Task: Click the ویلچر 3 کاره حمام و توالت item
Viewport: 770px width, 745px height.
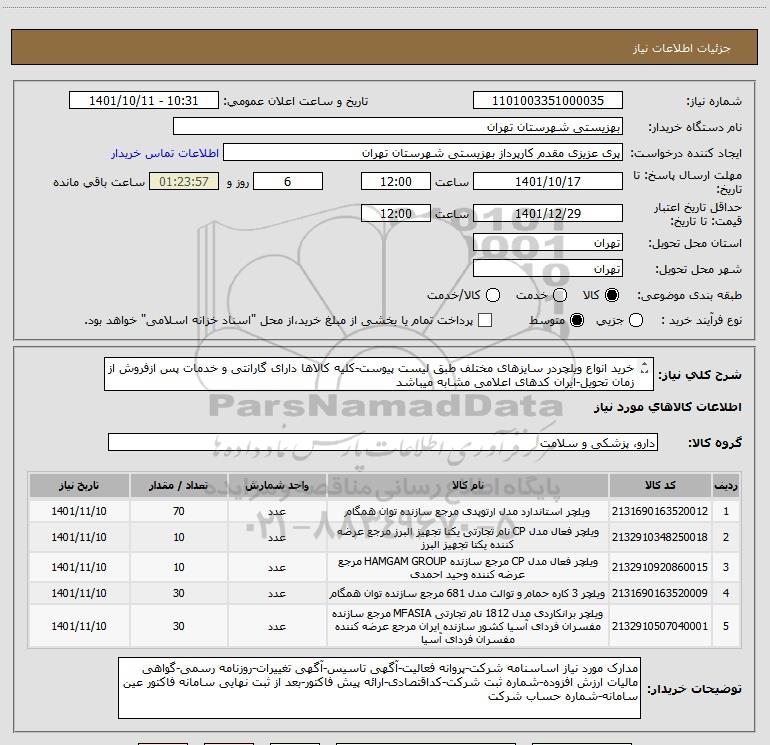Action: click(468, 593)
